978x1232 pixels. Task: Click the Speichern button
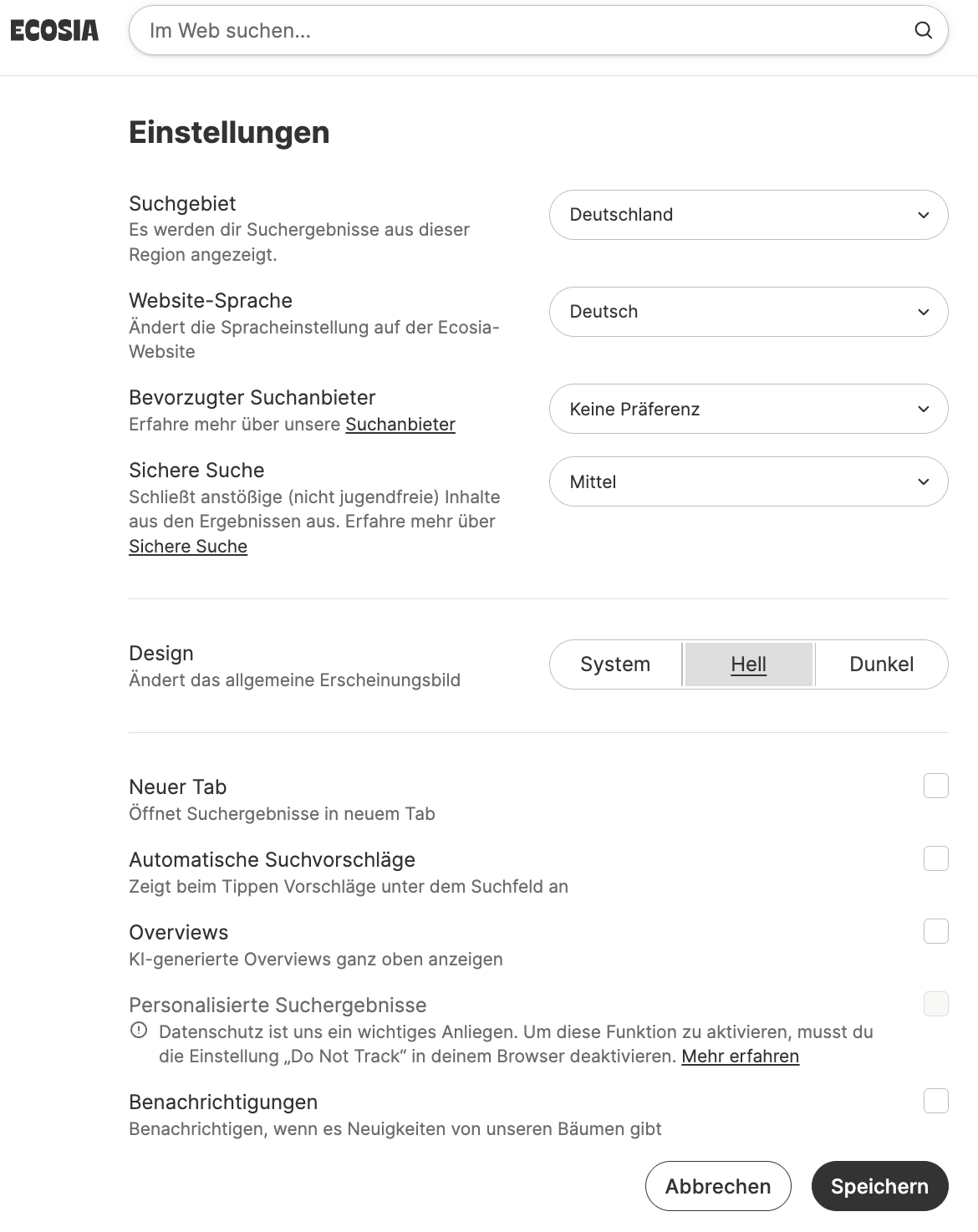point(879,1185)
